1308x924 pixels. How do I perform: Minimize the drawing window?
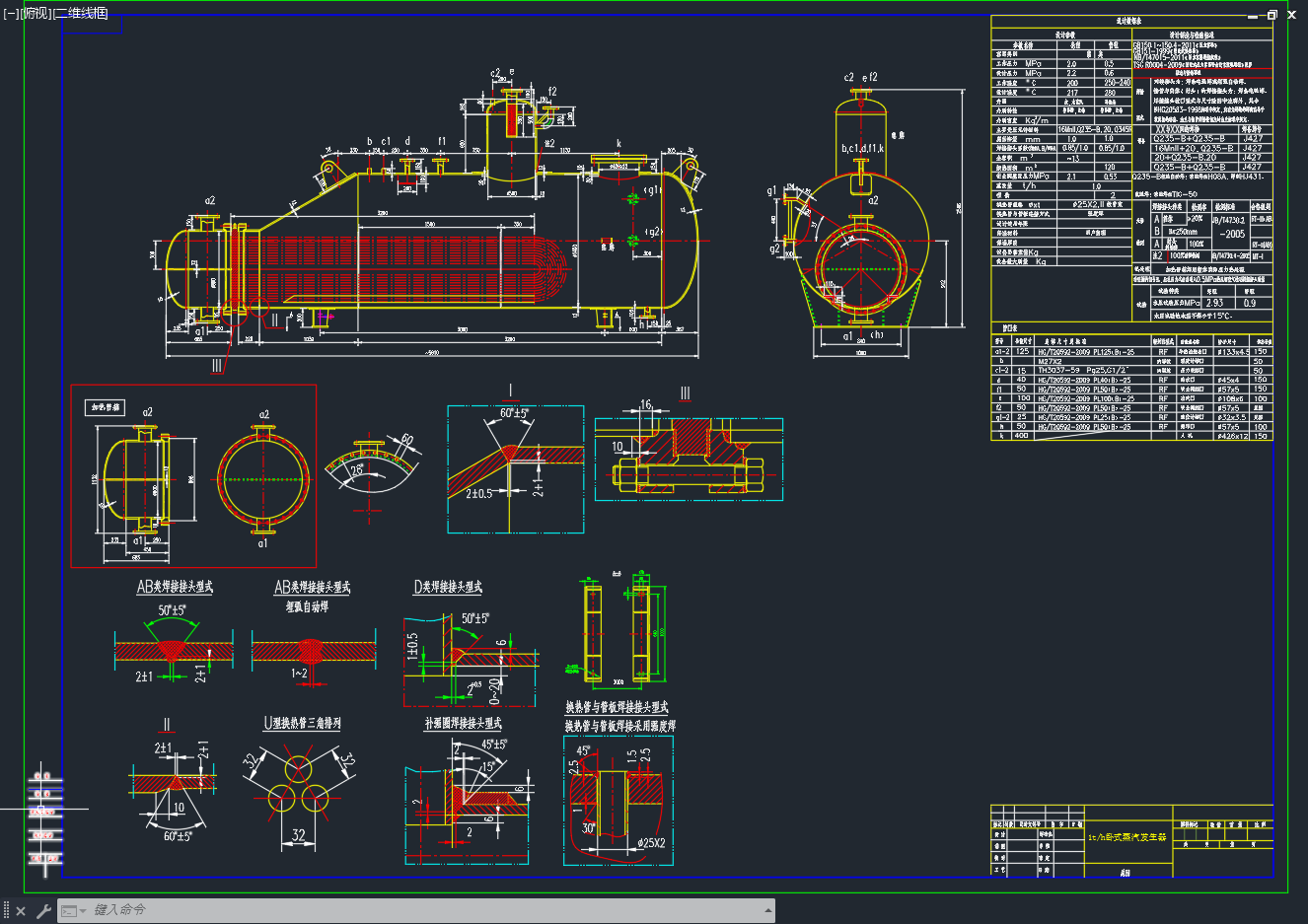(x=1254, y=15)
